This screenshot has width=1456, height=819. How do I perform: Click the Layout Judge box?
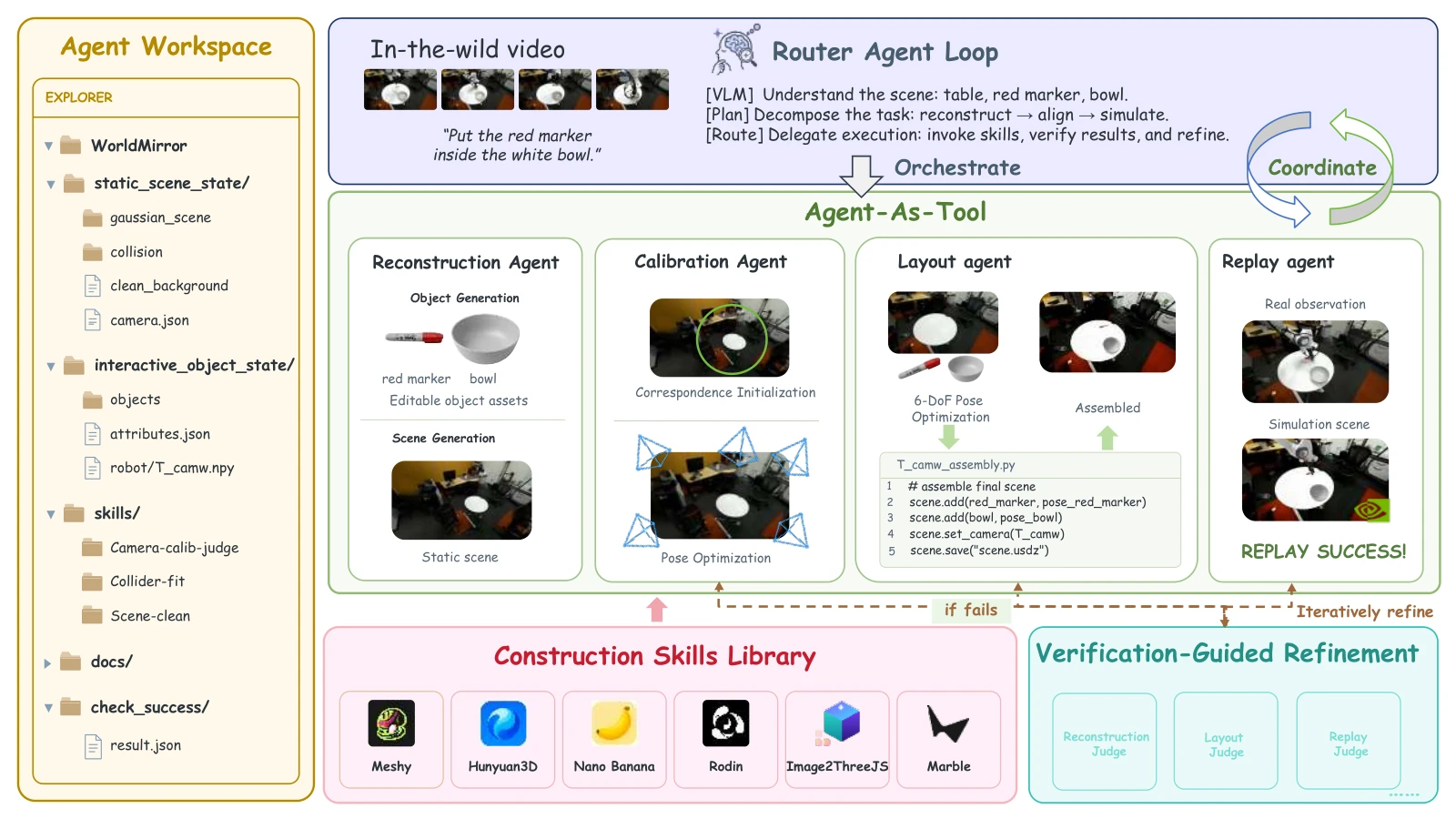(1226, 741)
